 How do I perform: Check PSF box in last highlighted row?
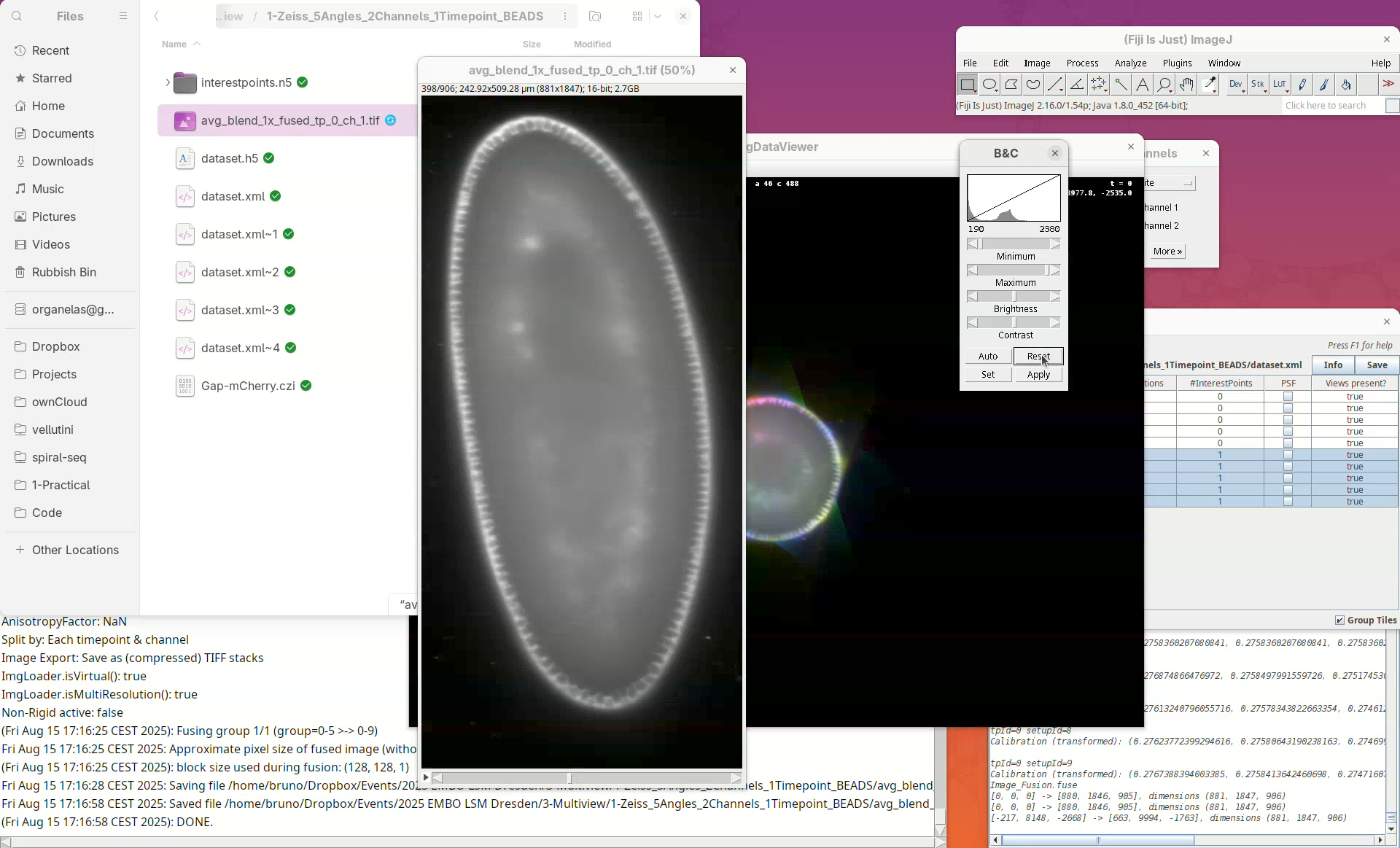pos(1288,502)
